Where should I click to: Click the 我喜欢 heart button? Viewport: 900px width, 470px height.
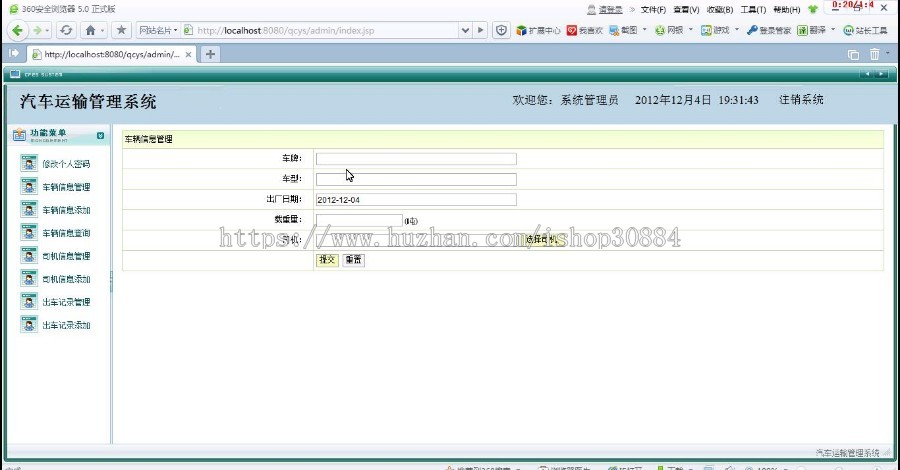(584, 30)
